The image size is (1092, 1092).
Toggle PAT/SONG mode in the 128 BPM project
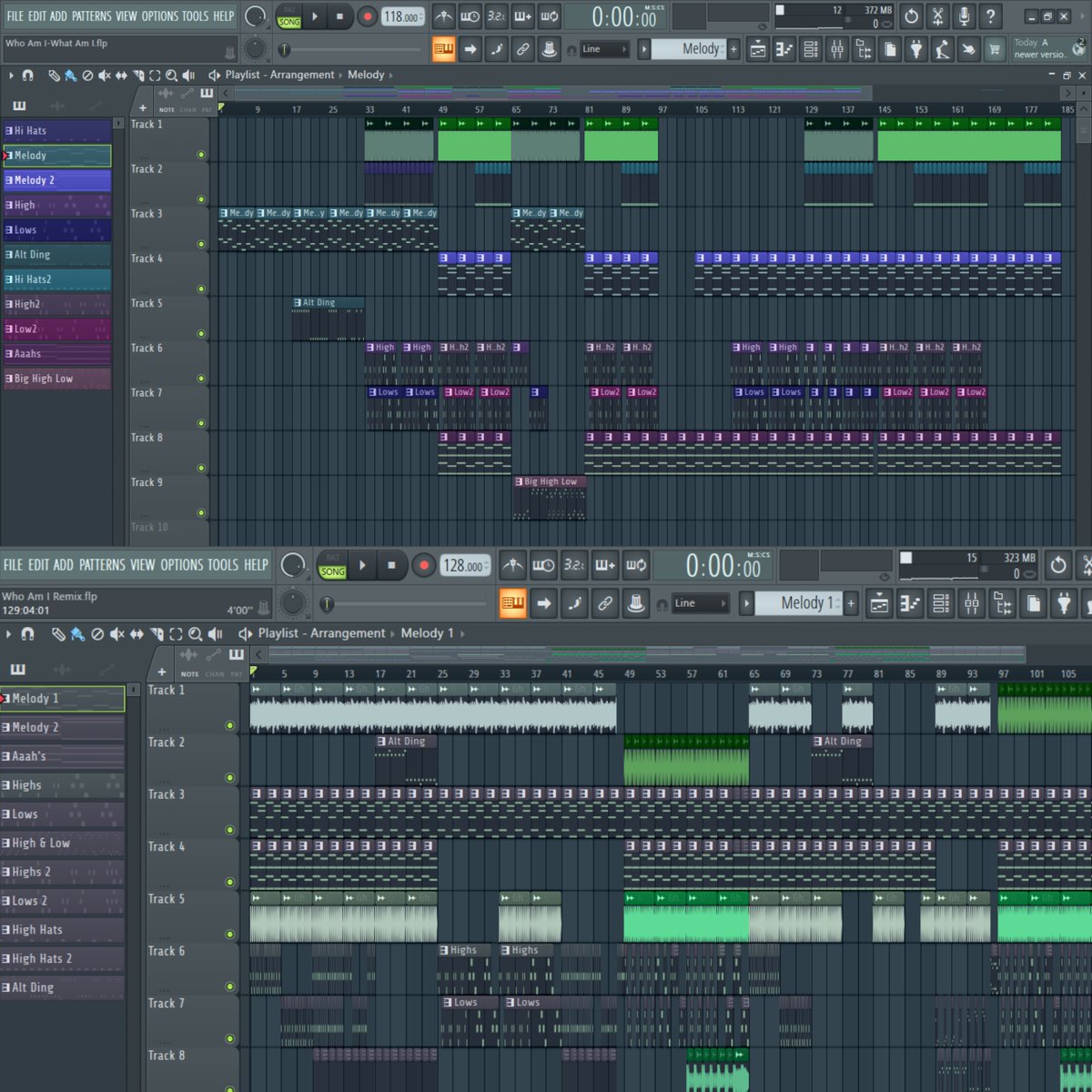tap(332, 566)
